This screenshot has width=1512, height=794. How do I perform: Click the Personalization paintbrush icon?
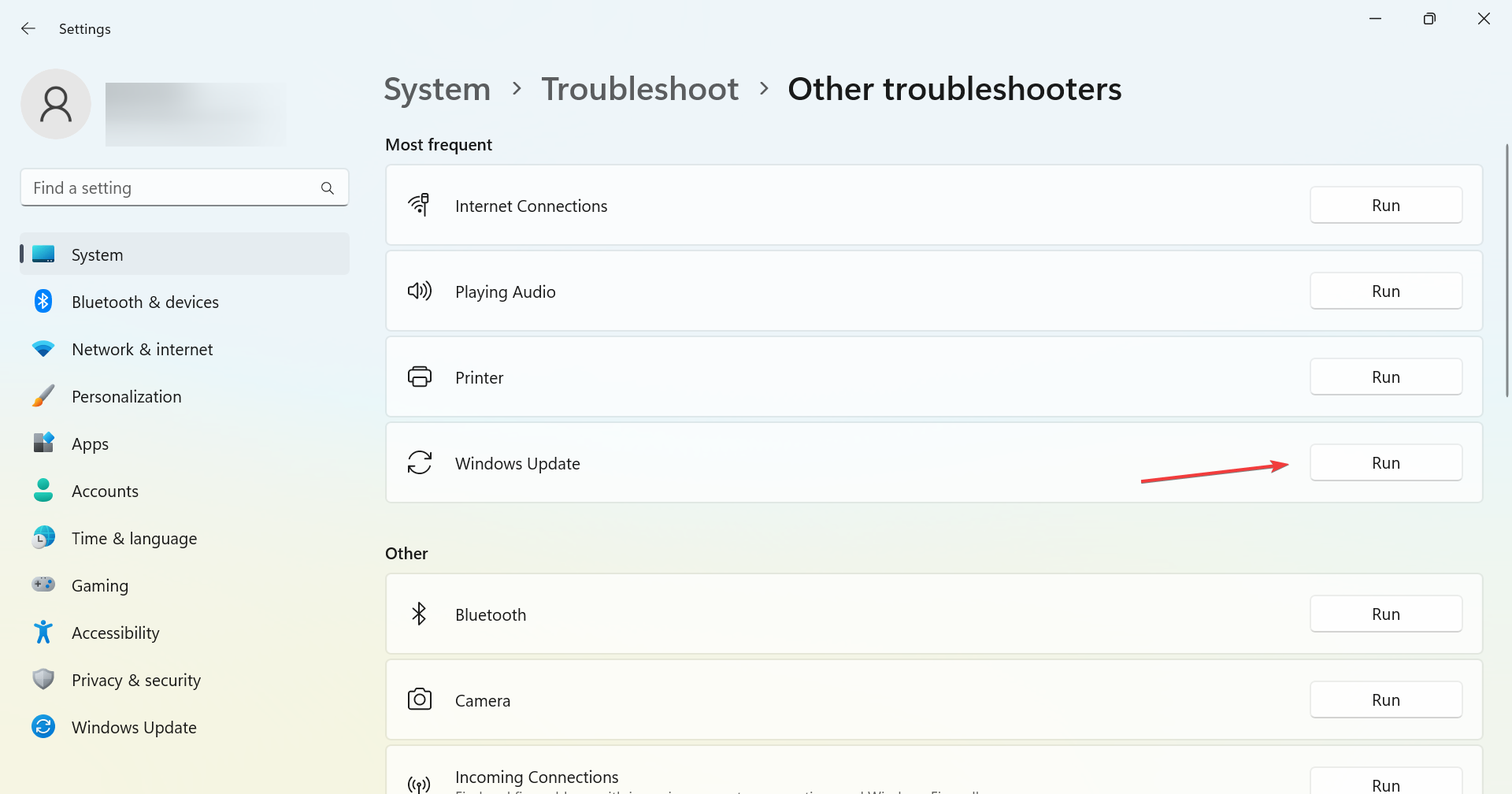43,396
